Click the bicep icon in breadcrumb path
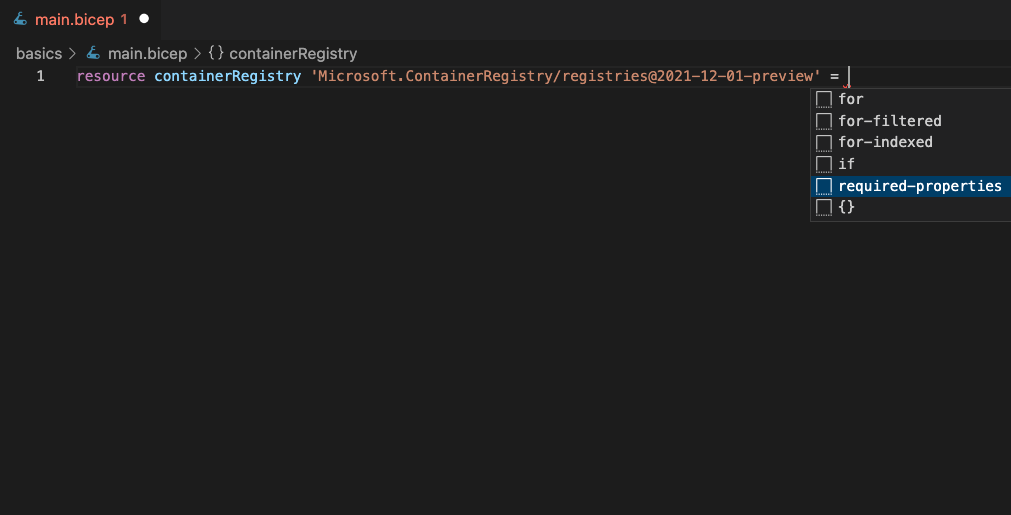Viewport: 1011px width, 515px height. point(93,53)
